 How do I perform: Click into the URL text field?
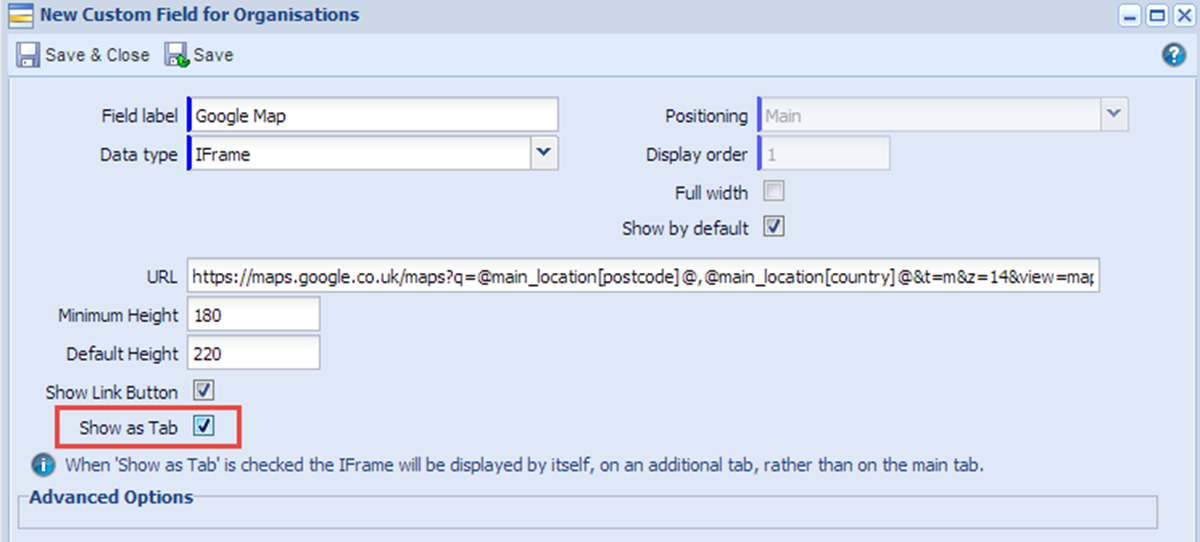point(643,277)
